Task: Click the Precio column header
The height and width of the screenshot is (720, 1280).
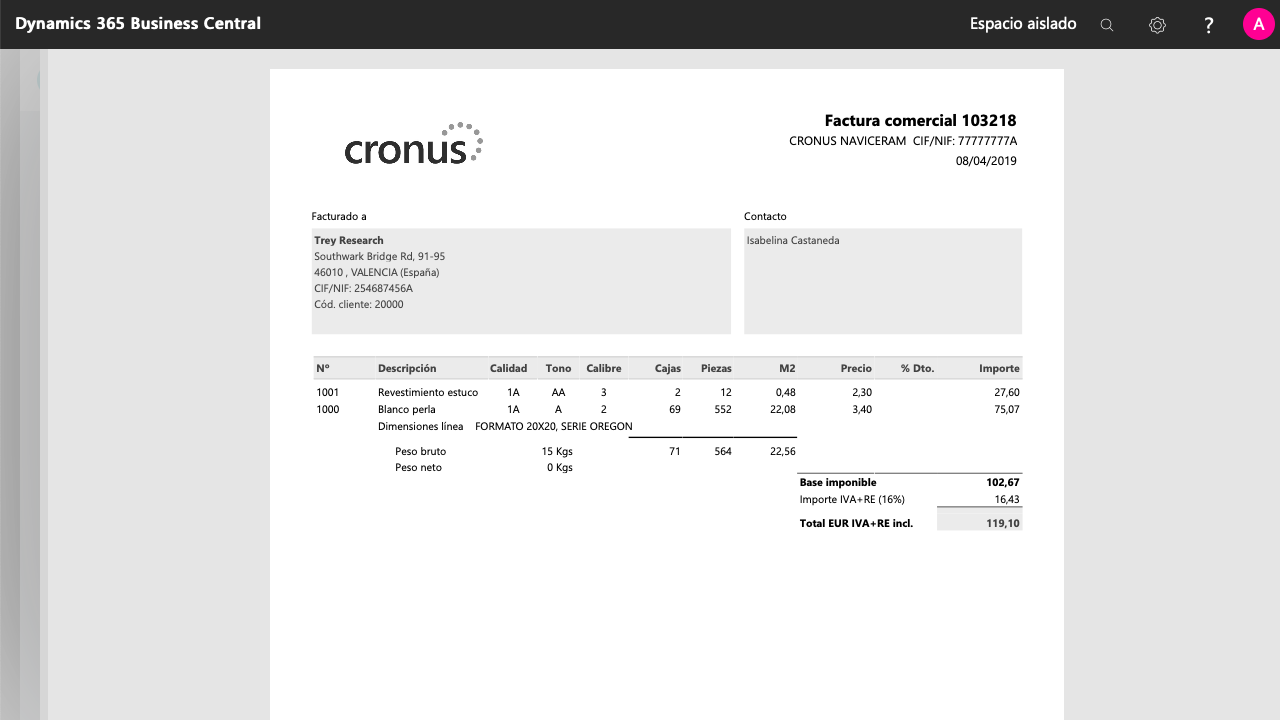Action: tap(856, 368)
